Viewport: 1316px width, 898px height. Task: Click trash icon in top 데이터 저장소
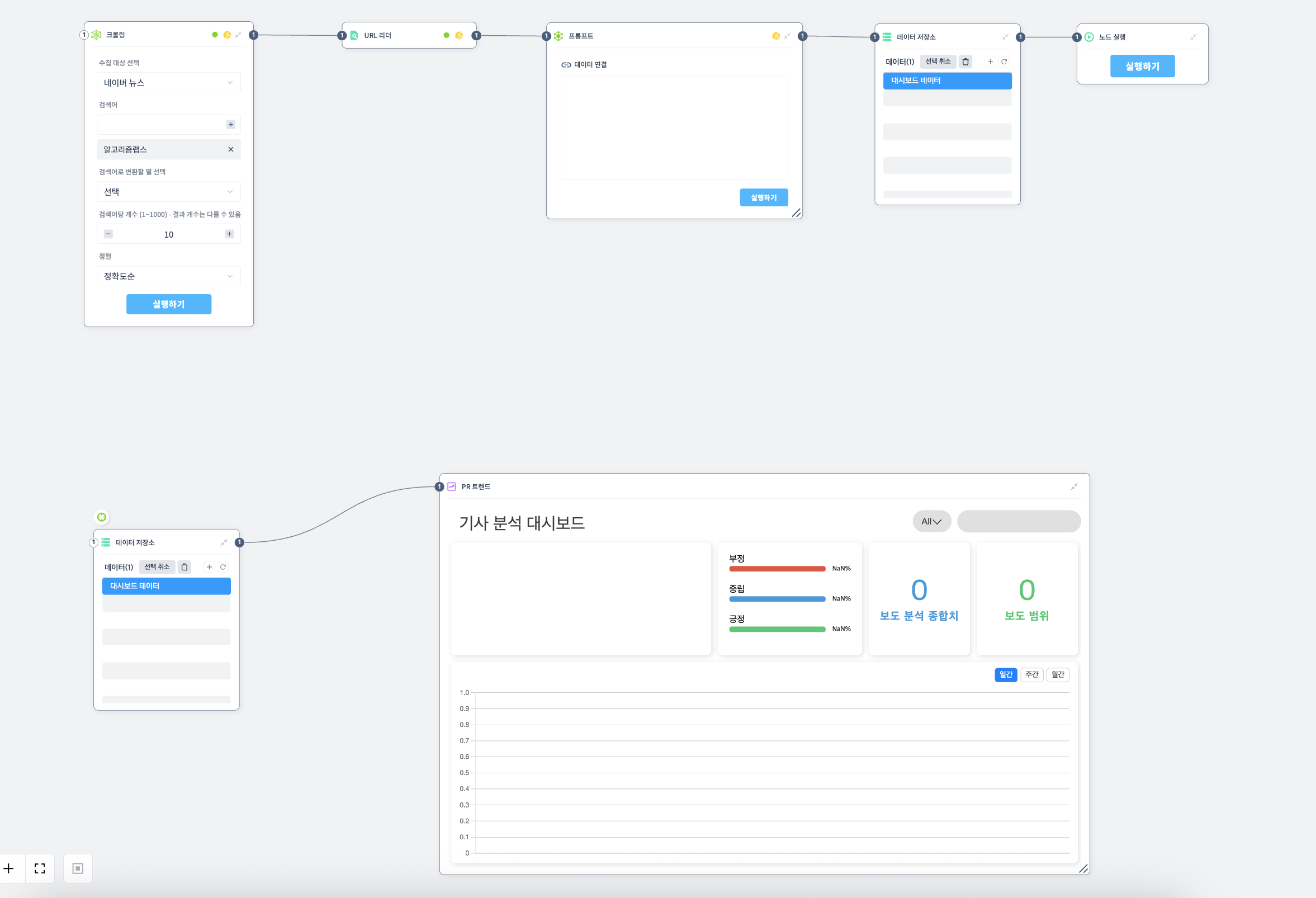[x=965, y=62]
